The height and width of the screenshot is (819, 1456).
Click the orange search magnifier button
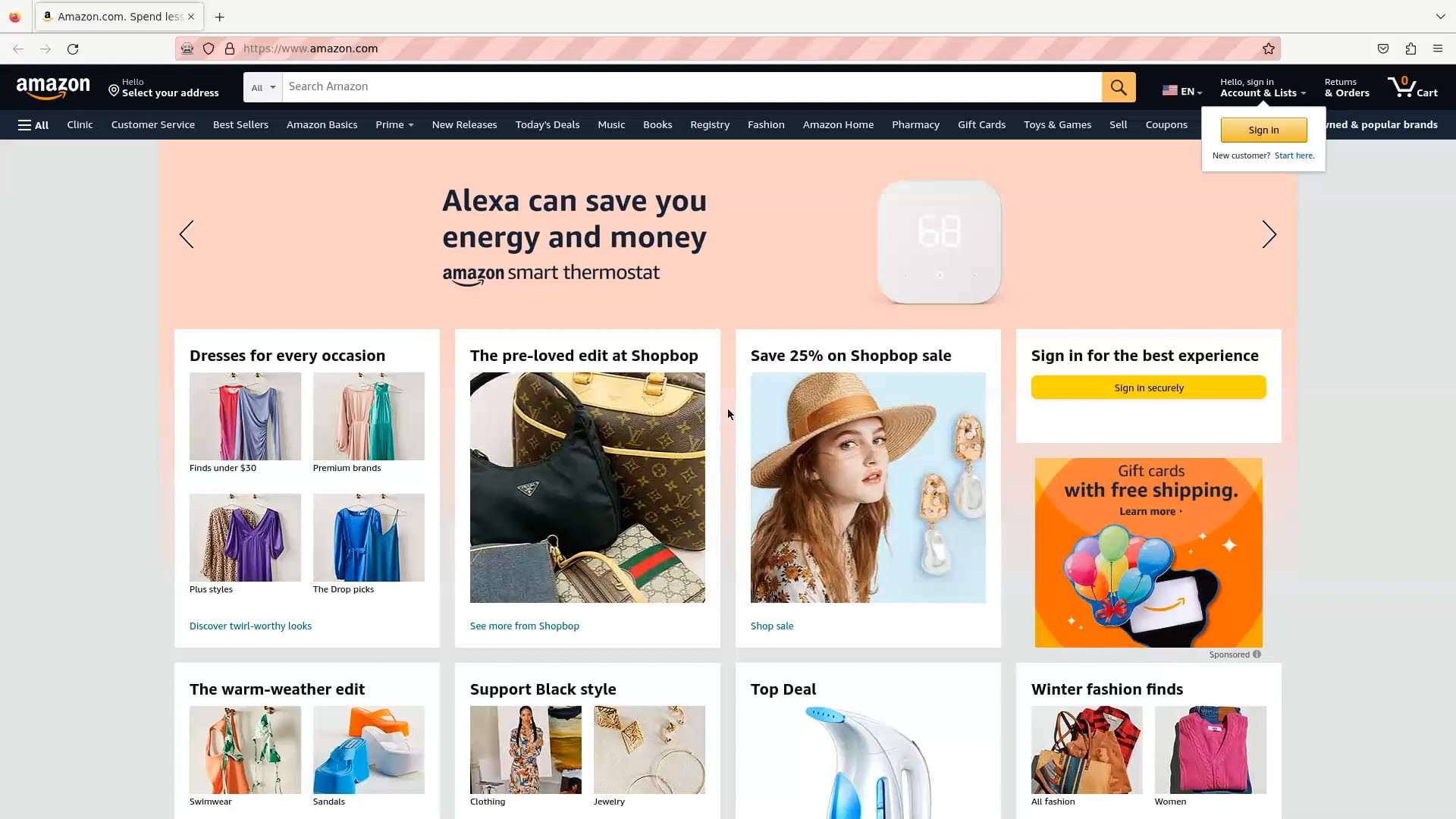point(1119,87)
